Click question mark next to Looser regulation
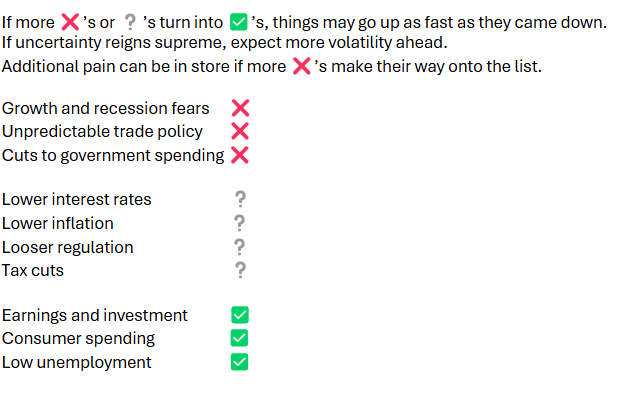631x393 pixels. 240,247
